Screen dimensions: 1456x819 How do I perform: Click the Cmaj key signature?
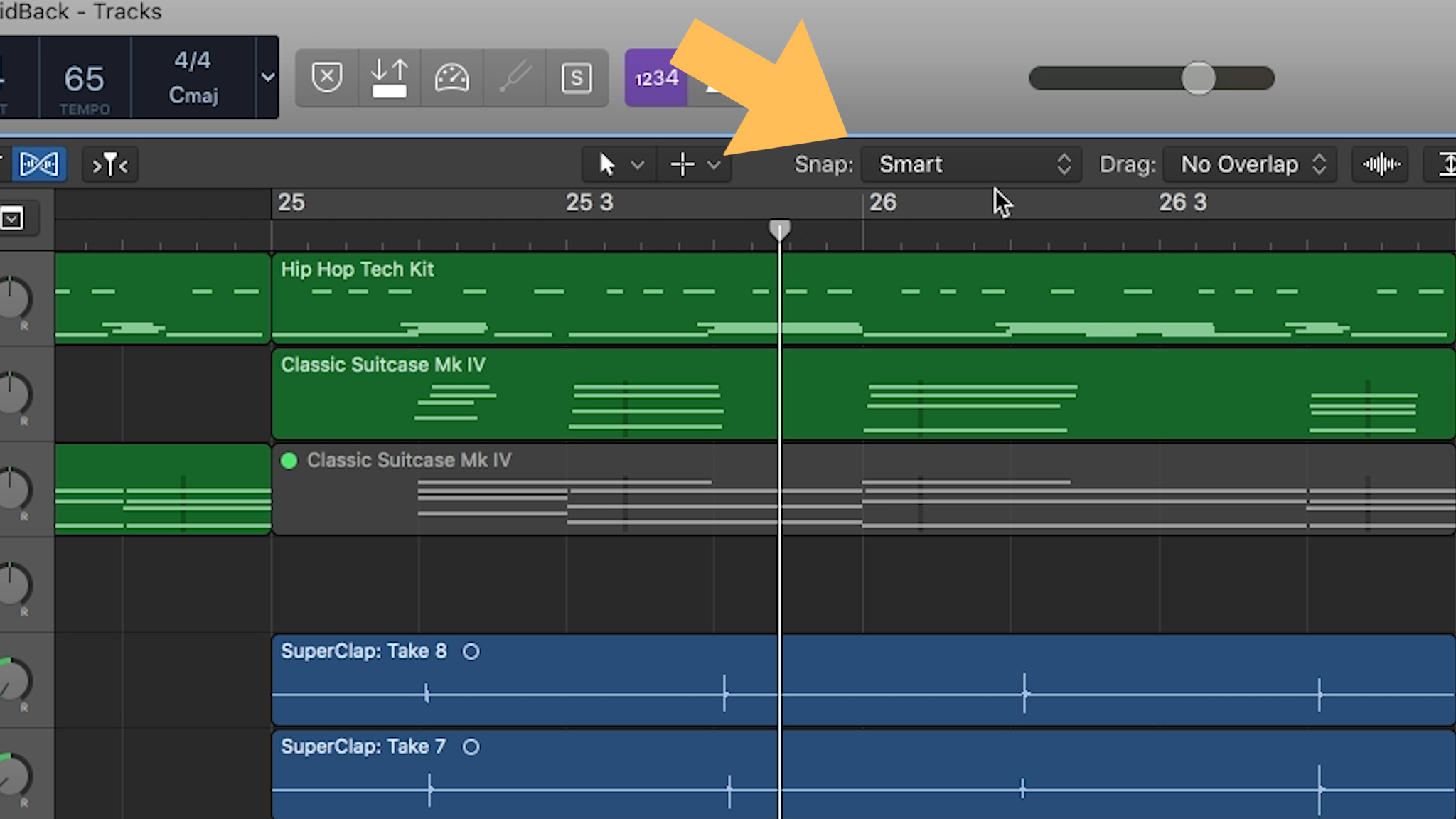click(193, 95)
